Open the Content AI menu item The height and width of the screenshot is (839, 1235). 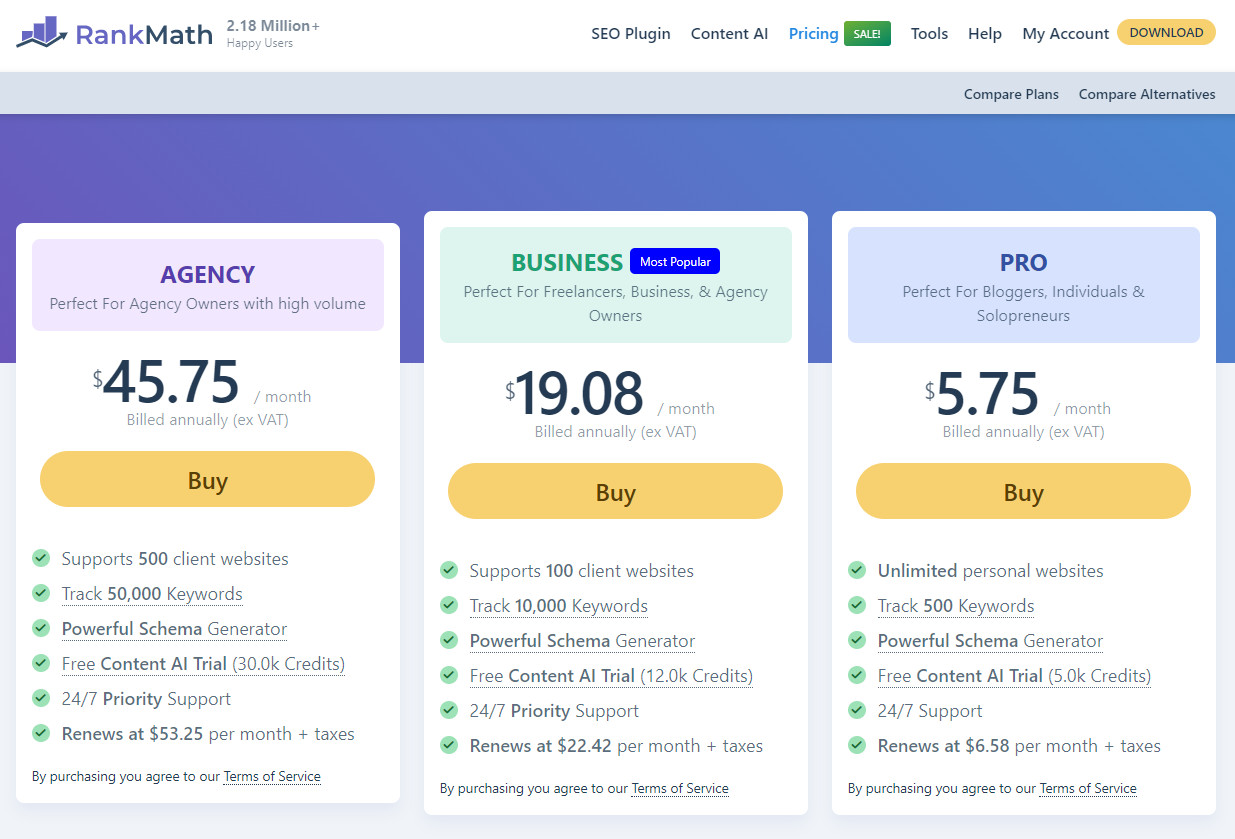tap(729, 33)
